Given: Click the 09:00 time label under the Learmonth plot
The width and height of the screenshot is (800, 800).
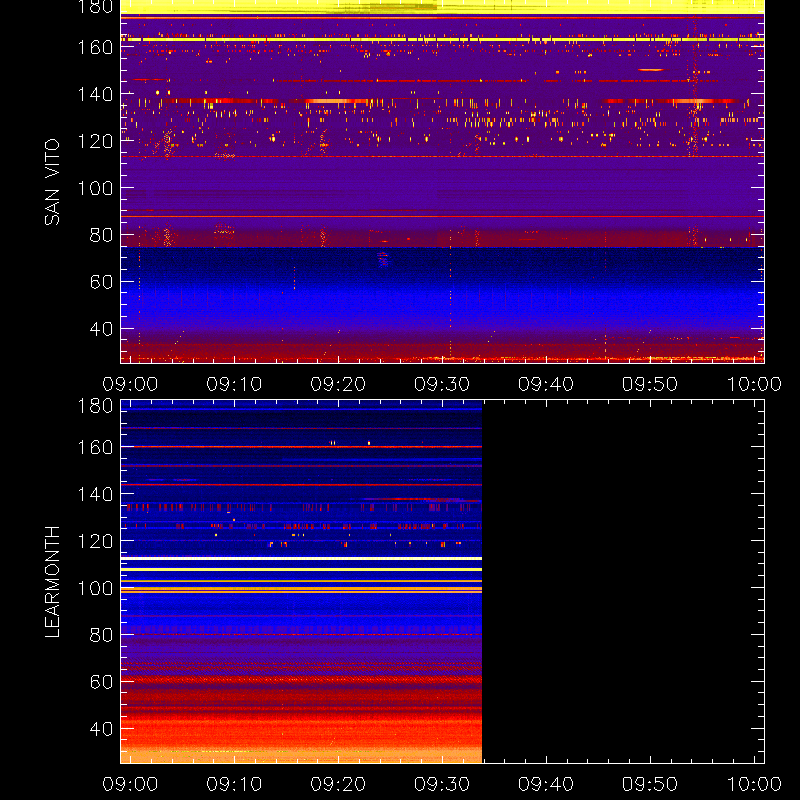Looking at the screenshot, I should [x=130, y=784].
